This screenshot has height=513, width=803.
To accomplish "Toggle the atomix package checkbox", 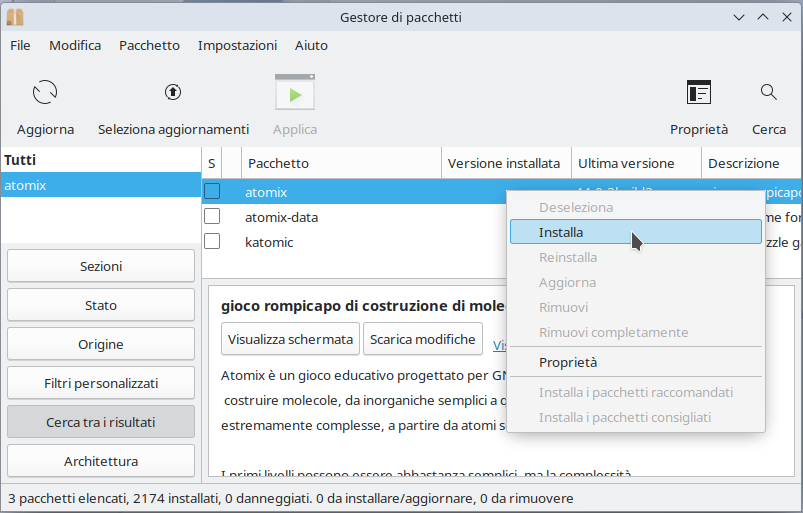I will point(212,191).
